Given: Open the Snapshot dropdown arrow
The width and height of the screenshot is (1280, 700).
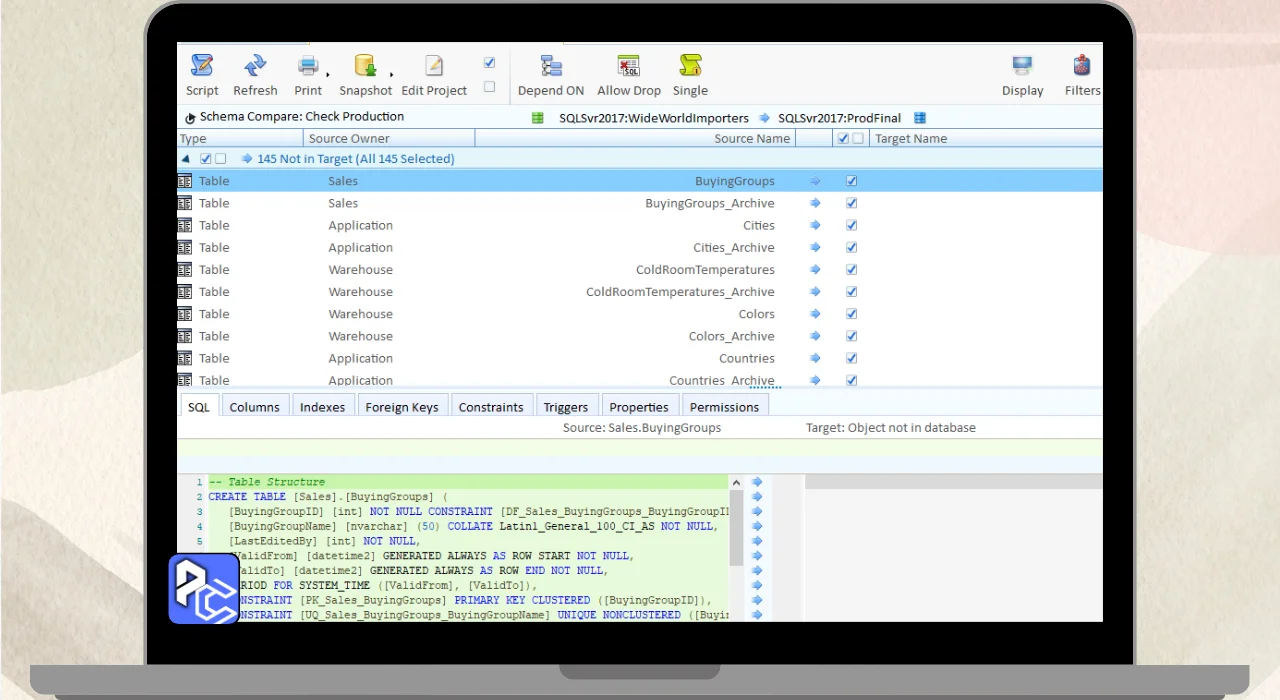Looking at the screenshot, I should [x=391, y=74].
